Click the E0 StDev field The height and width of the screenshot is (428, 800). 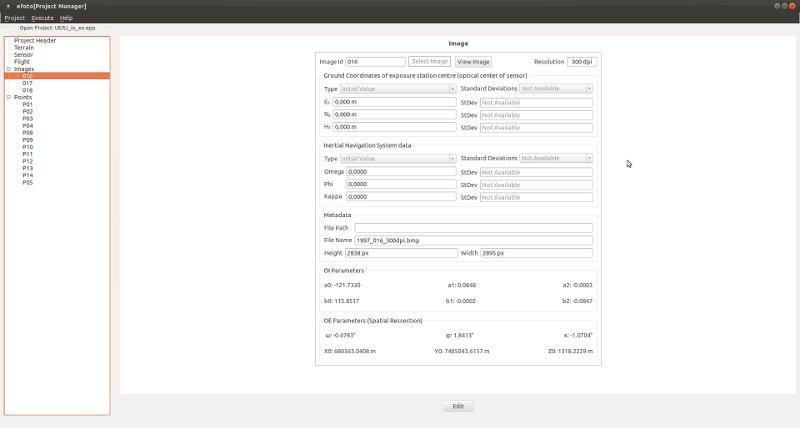point(536,103)
